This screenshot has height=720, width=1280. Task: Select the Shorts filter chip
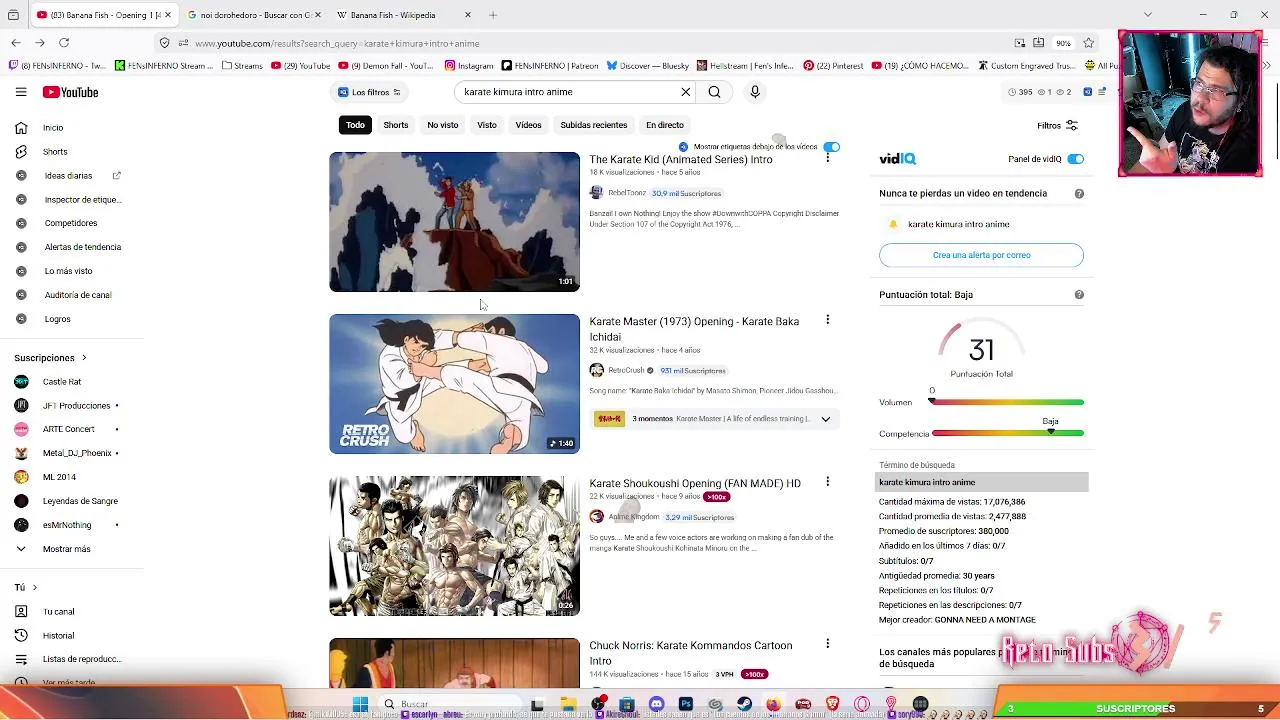point(396,125)
